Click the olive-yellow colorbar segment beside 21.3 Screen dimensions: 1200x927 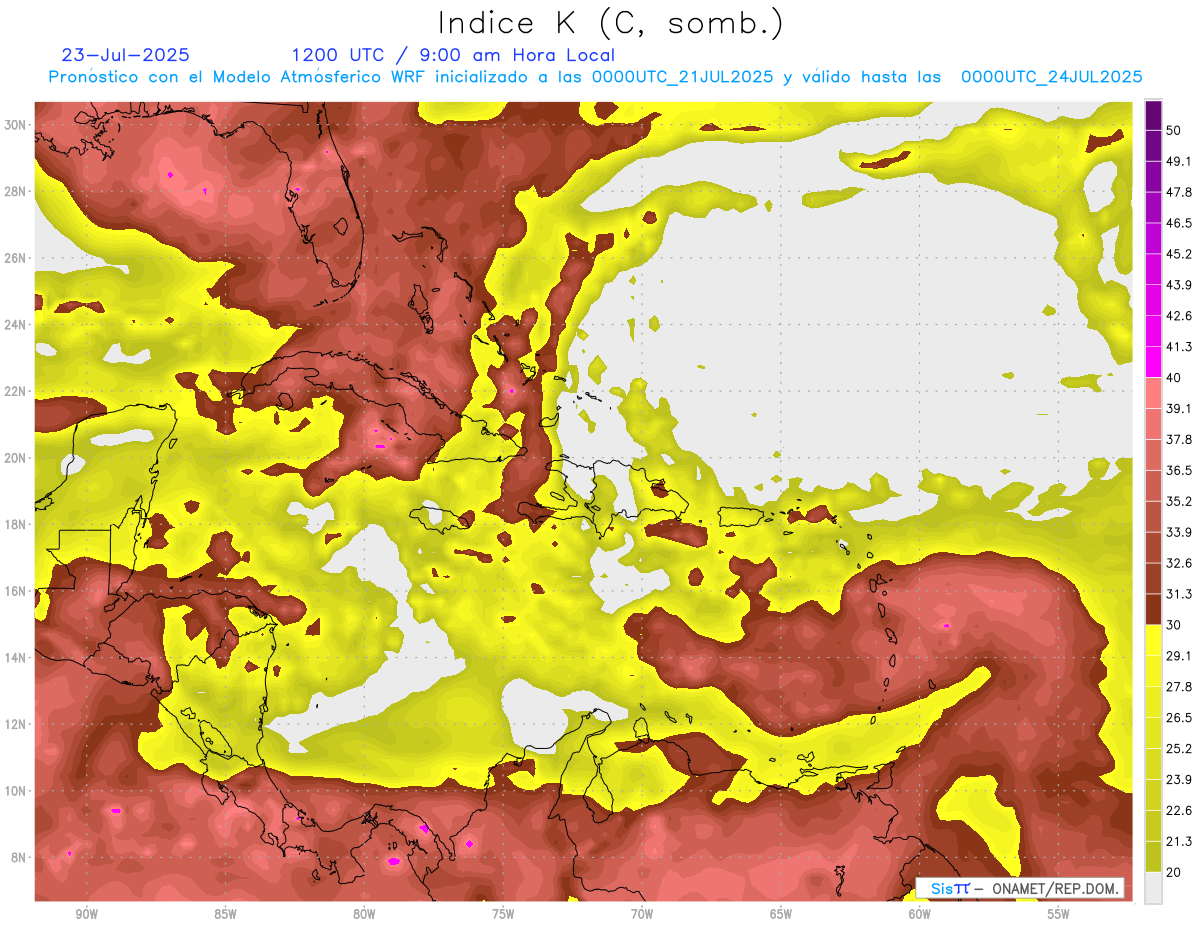[1153, 857]
